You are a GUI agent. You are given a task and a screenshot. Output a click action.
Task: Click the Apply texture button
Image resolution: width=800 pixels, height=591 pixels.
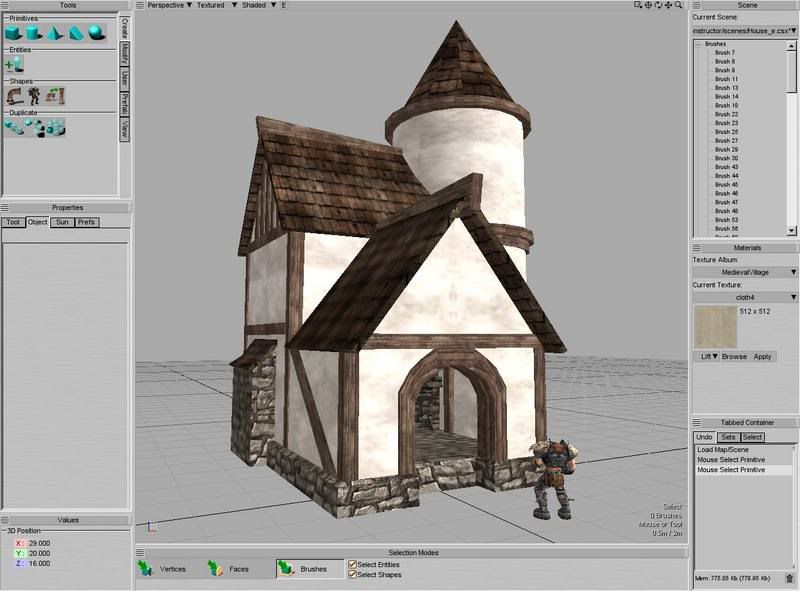coord(762,357)
